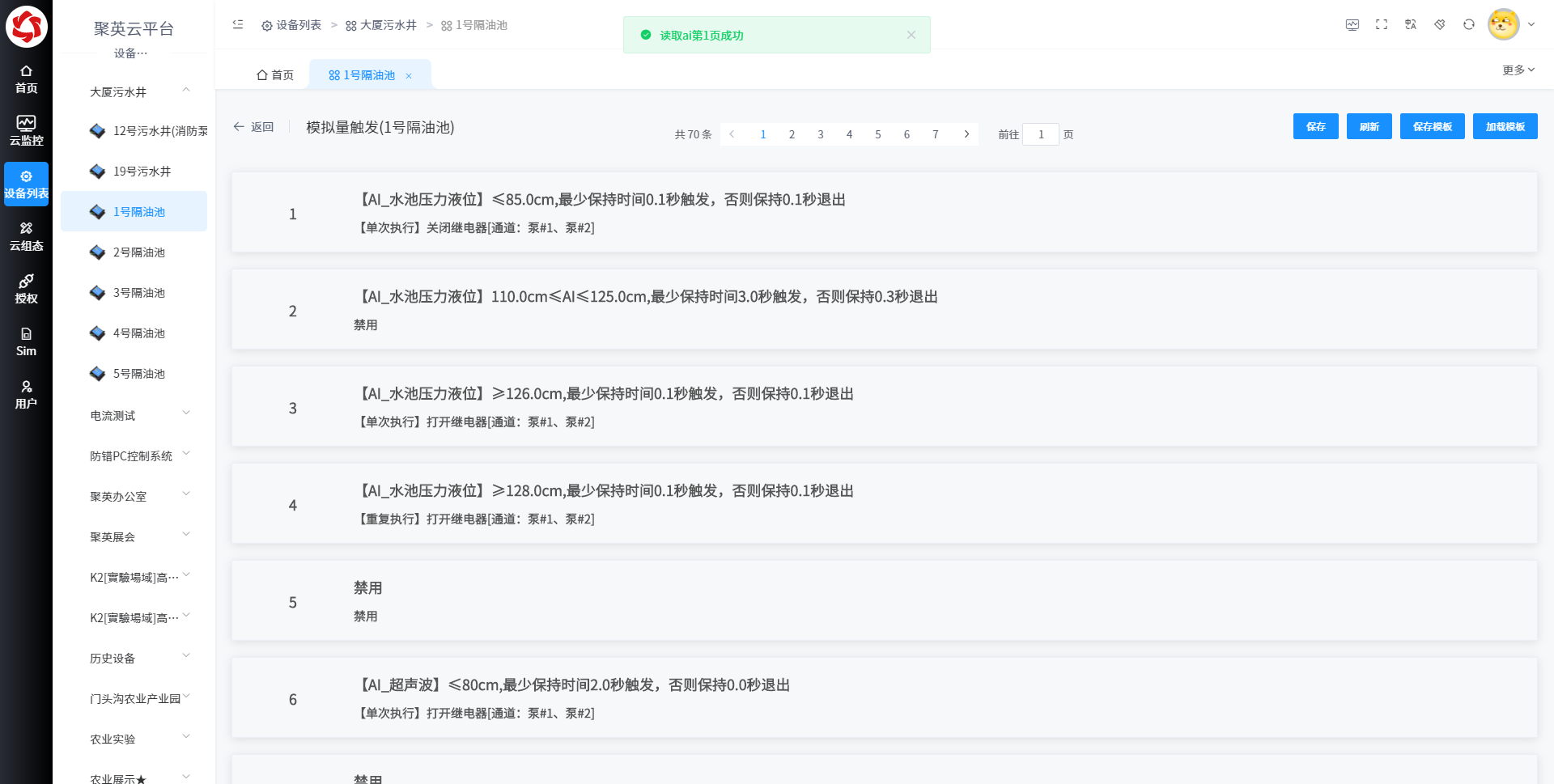Expand the 电流测试 group
This screenshot has width=1554, height=784.
pos(186,414)
